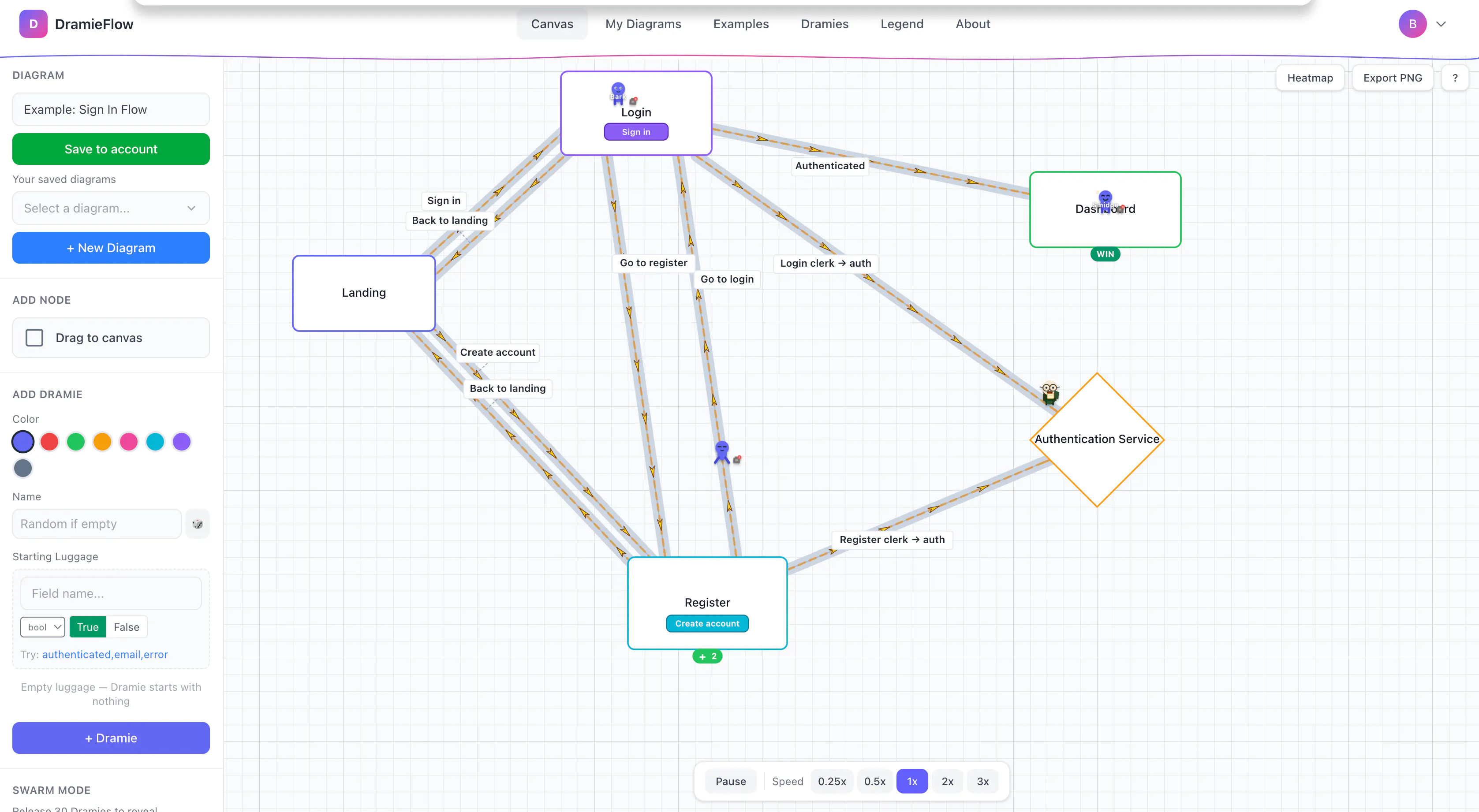Click the random name dice icon
This screenshot has height=812, width=1479.
[198, 523]
